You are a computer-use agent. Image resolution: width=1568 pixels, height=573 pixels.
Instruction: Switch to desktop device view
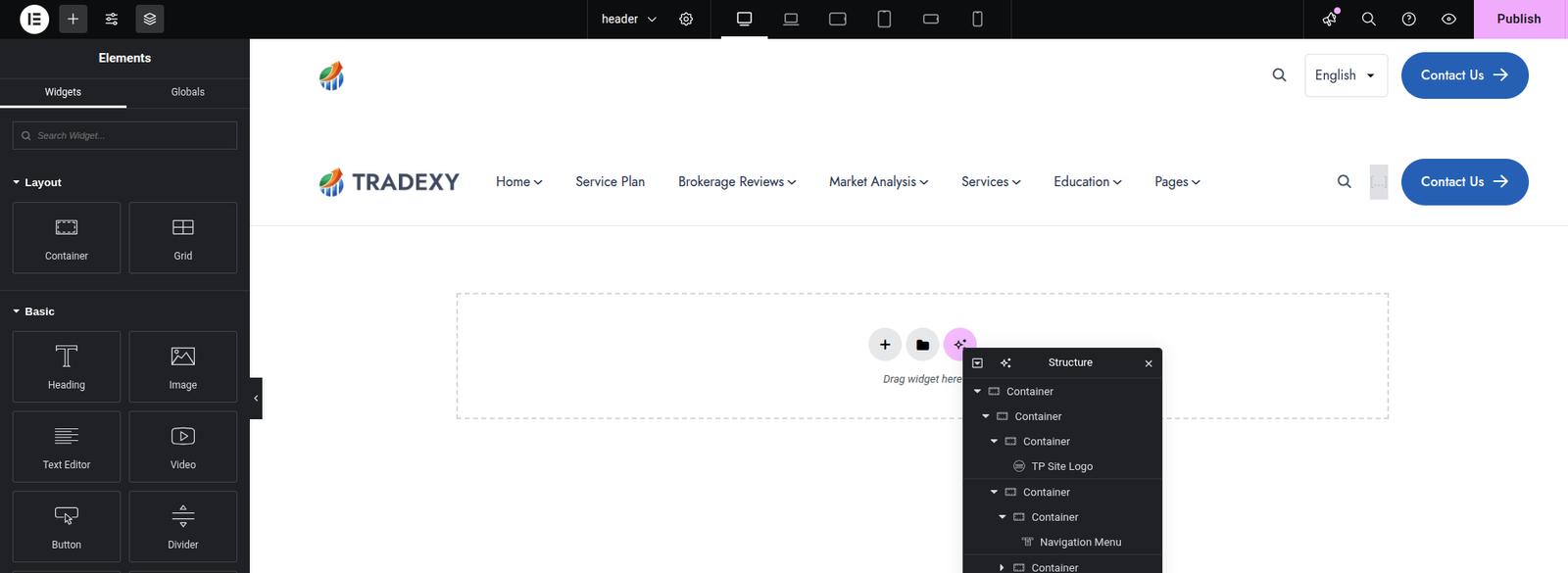tap(745, 19)
